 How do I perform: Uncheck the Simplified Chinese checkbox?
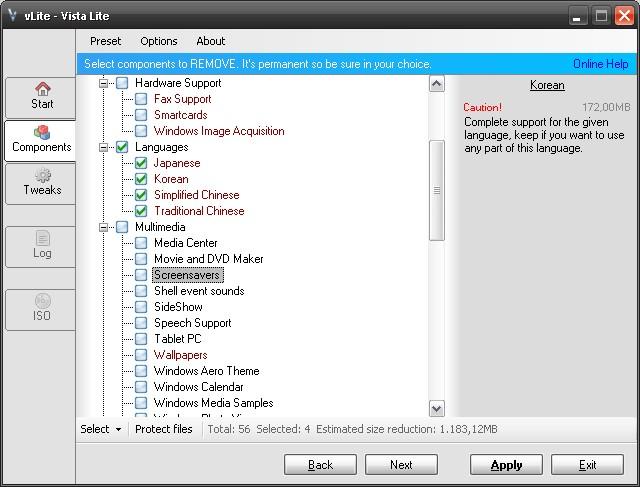(141, 195)
